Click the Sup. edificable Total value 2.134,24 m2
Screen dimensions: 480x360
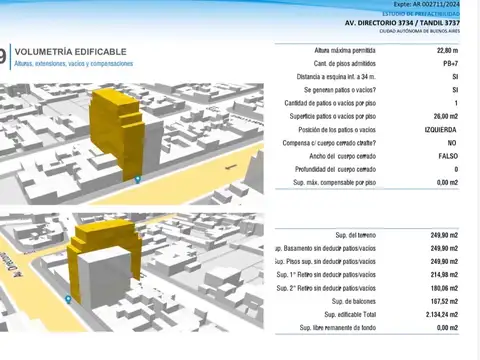pos(442,314)
